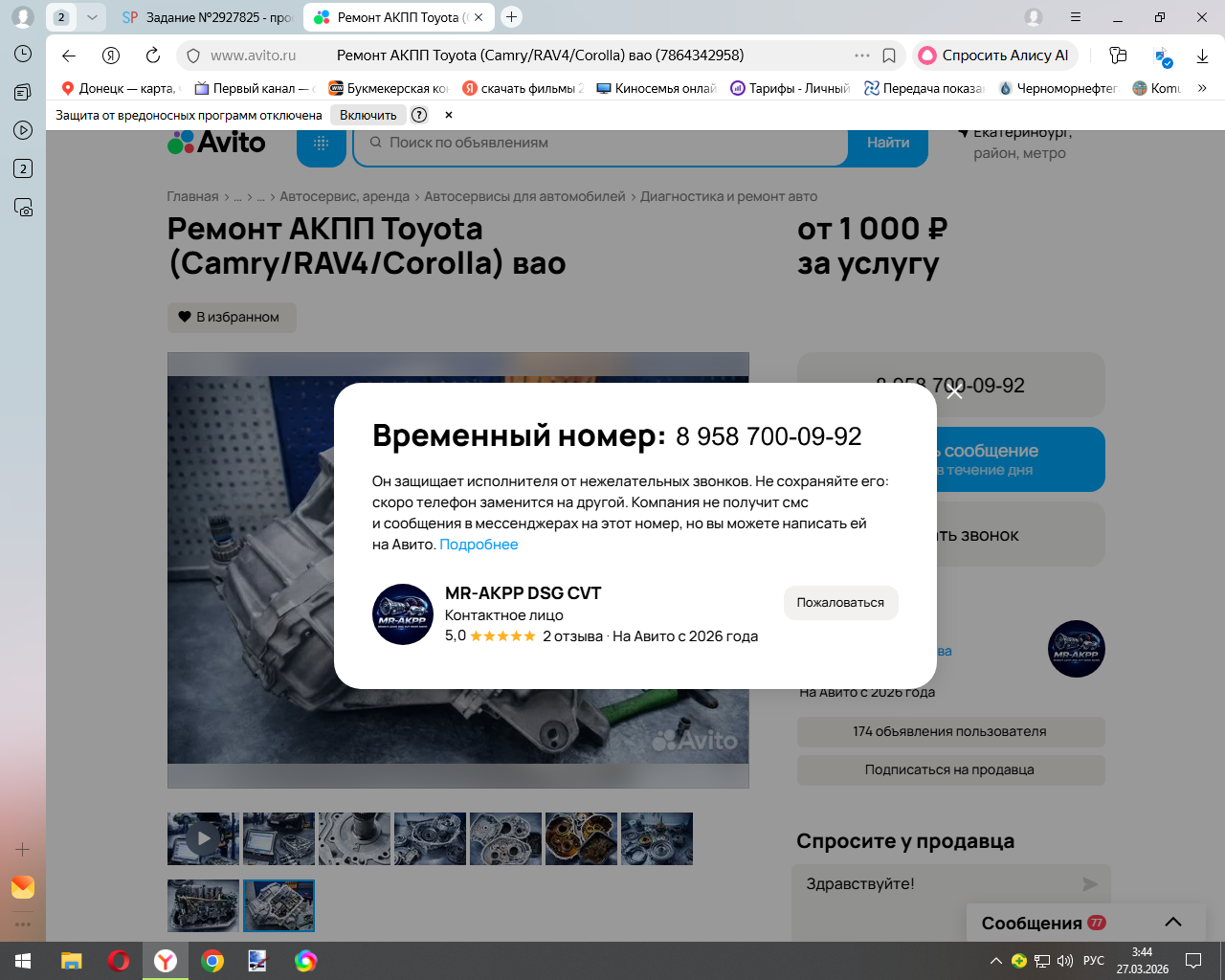Expand the tab list dropdown chevron

[92, 17]
